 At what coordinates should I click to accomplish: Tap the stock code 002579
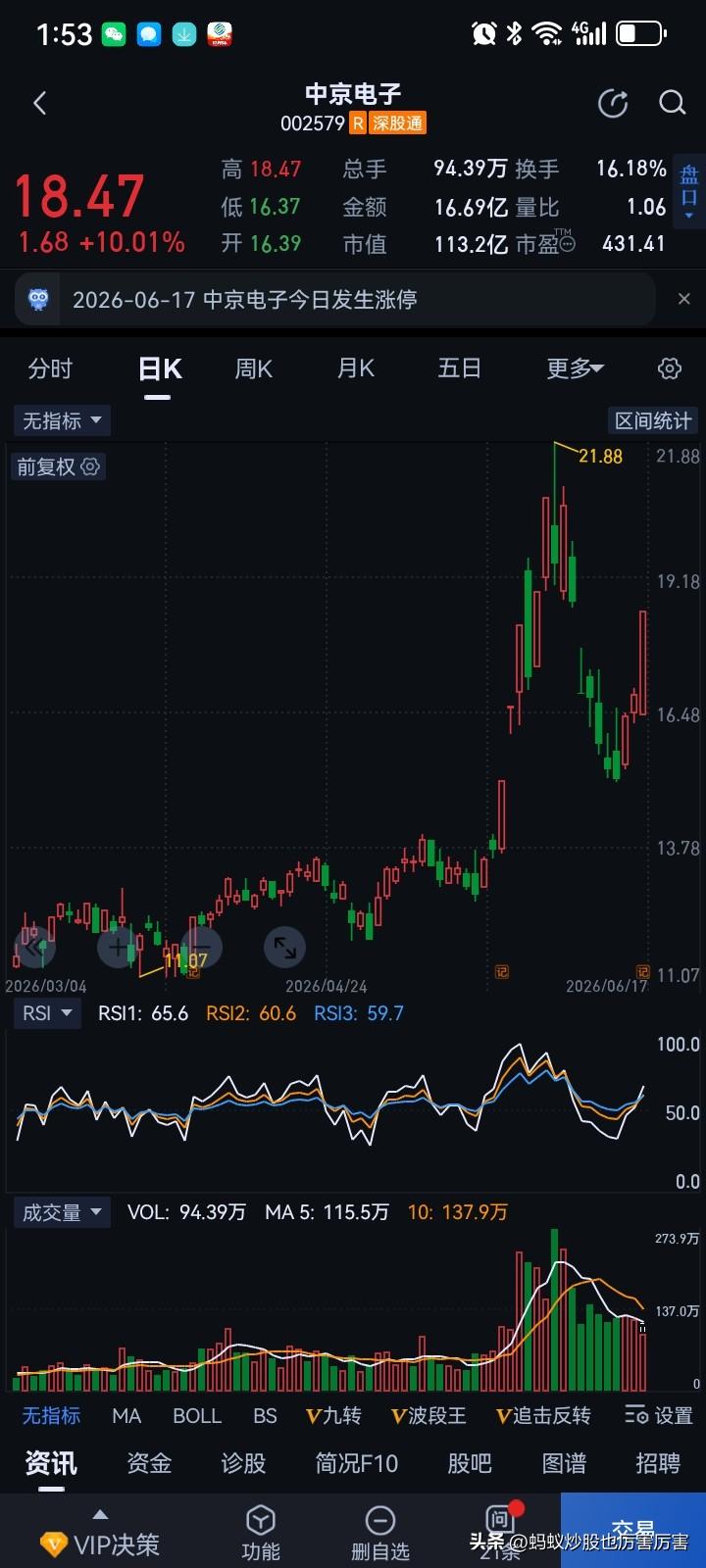pyautogui.click(x=312, y=123)
